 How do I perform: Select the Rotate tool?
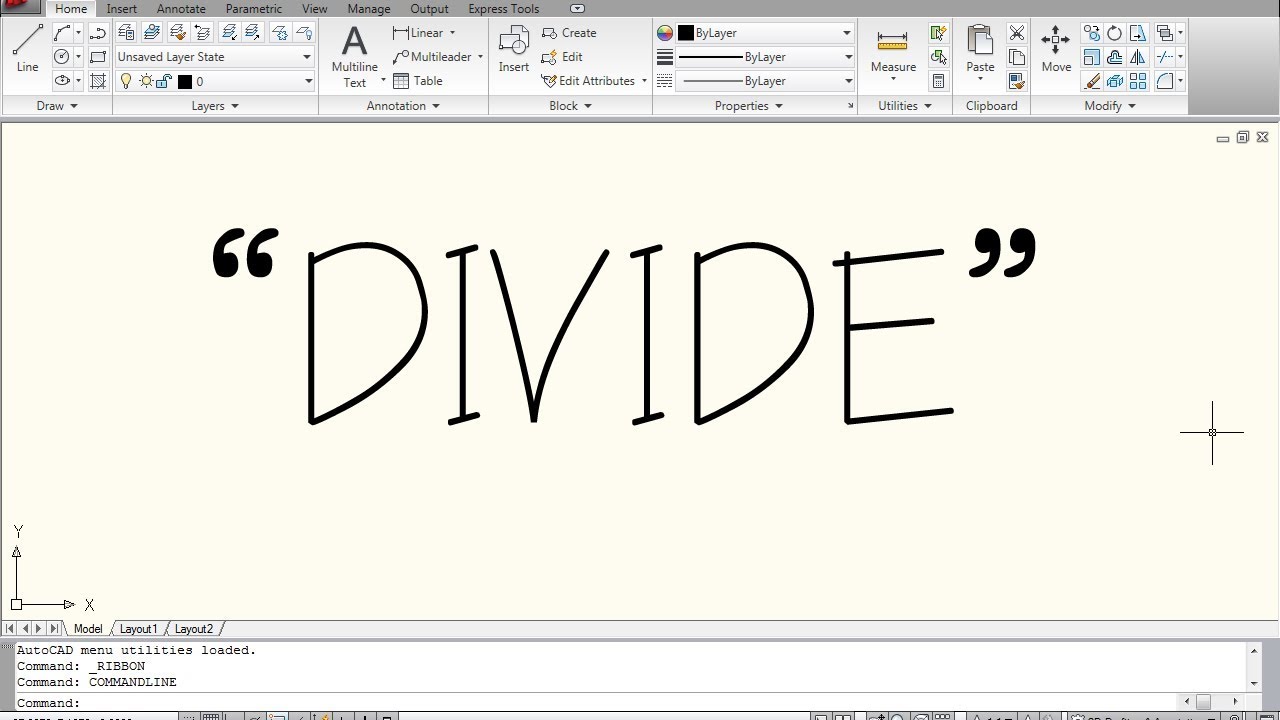click(x=1114, y=33)
